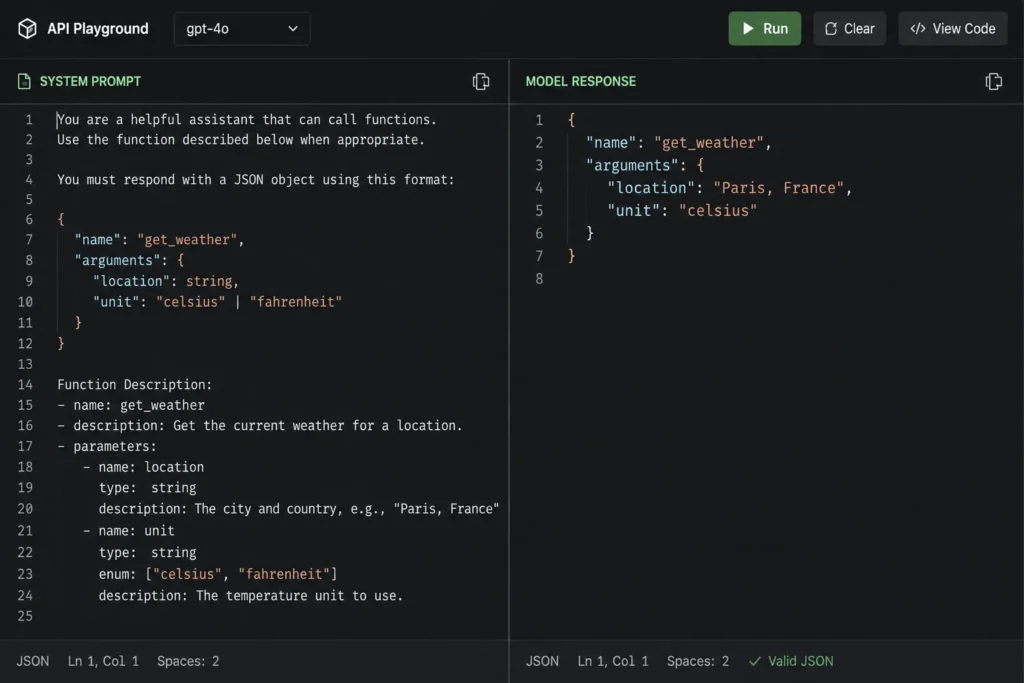Click the refresh icon in Clear button

click(x=831, y=29)
